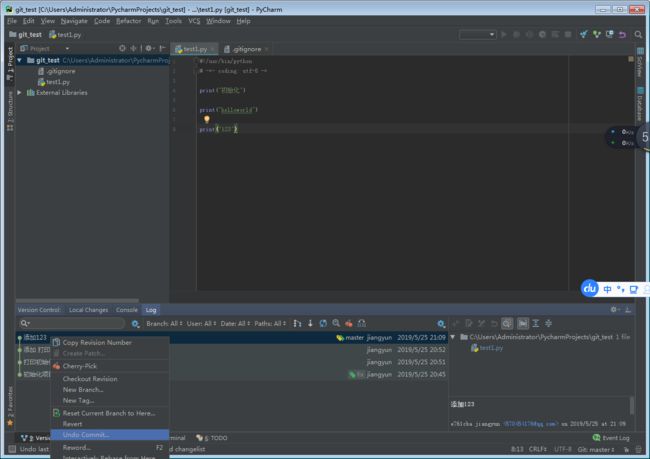Open the Navigate menu
This screenshot has height=459, width=650.
74,21
